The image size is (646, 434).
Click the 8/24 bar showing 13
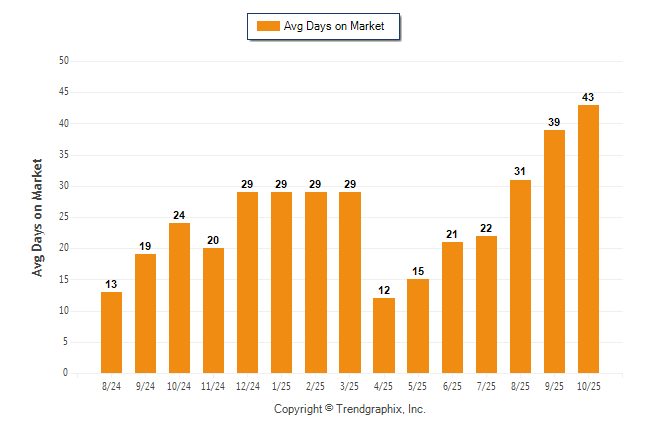click(112, 332)
